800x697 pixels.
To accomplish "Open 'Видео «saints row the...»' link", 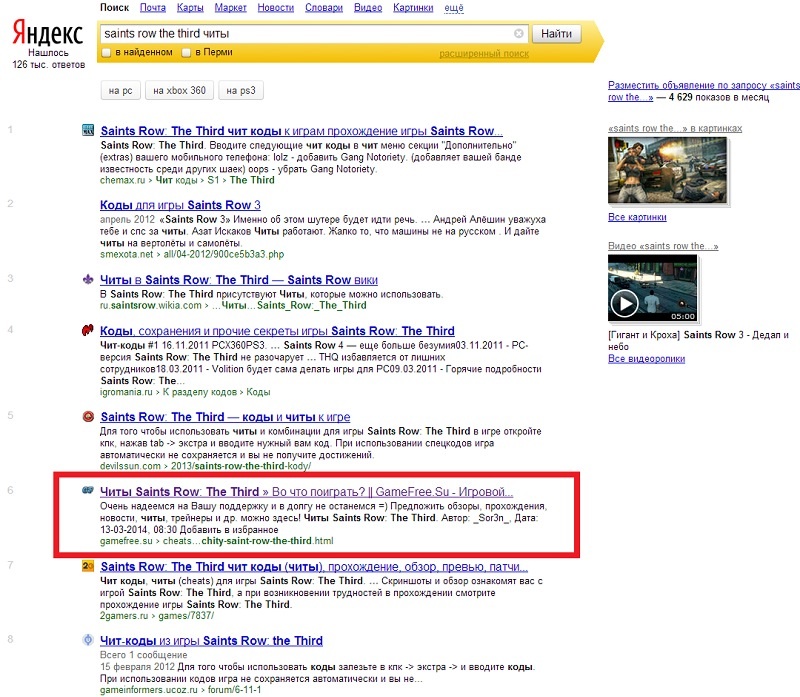I will 663,246.
